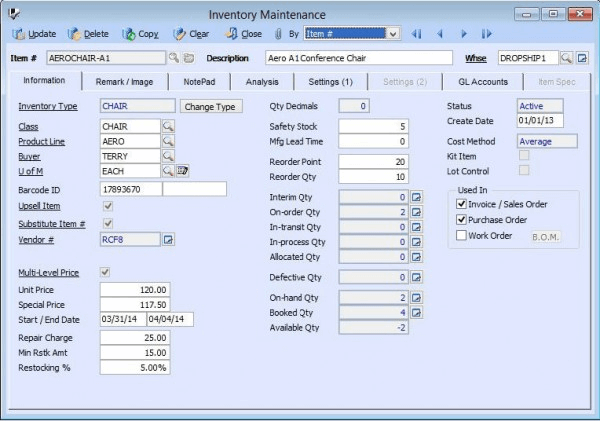The width and height of the screenshot is (600, 421).
Task: Open Allocated Qty detail icon
Action: 416,257
